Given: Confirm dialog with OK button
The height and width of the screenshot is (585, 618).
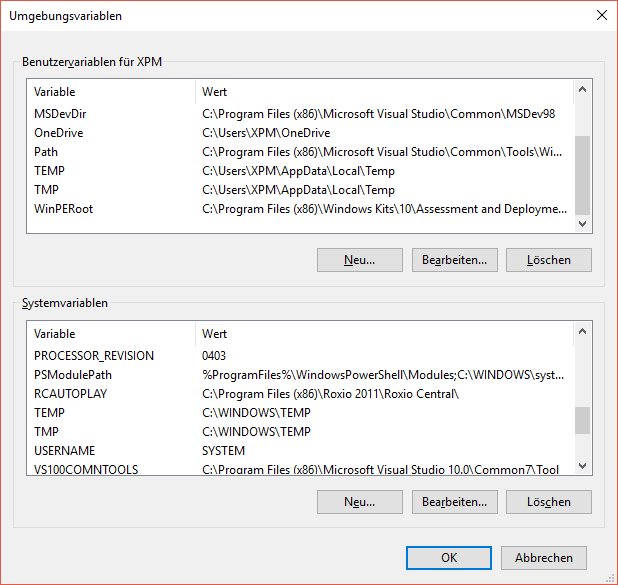Looking at the screenshot, I should [x=449, y=558].
